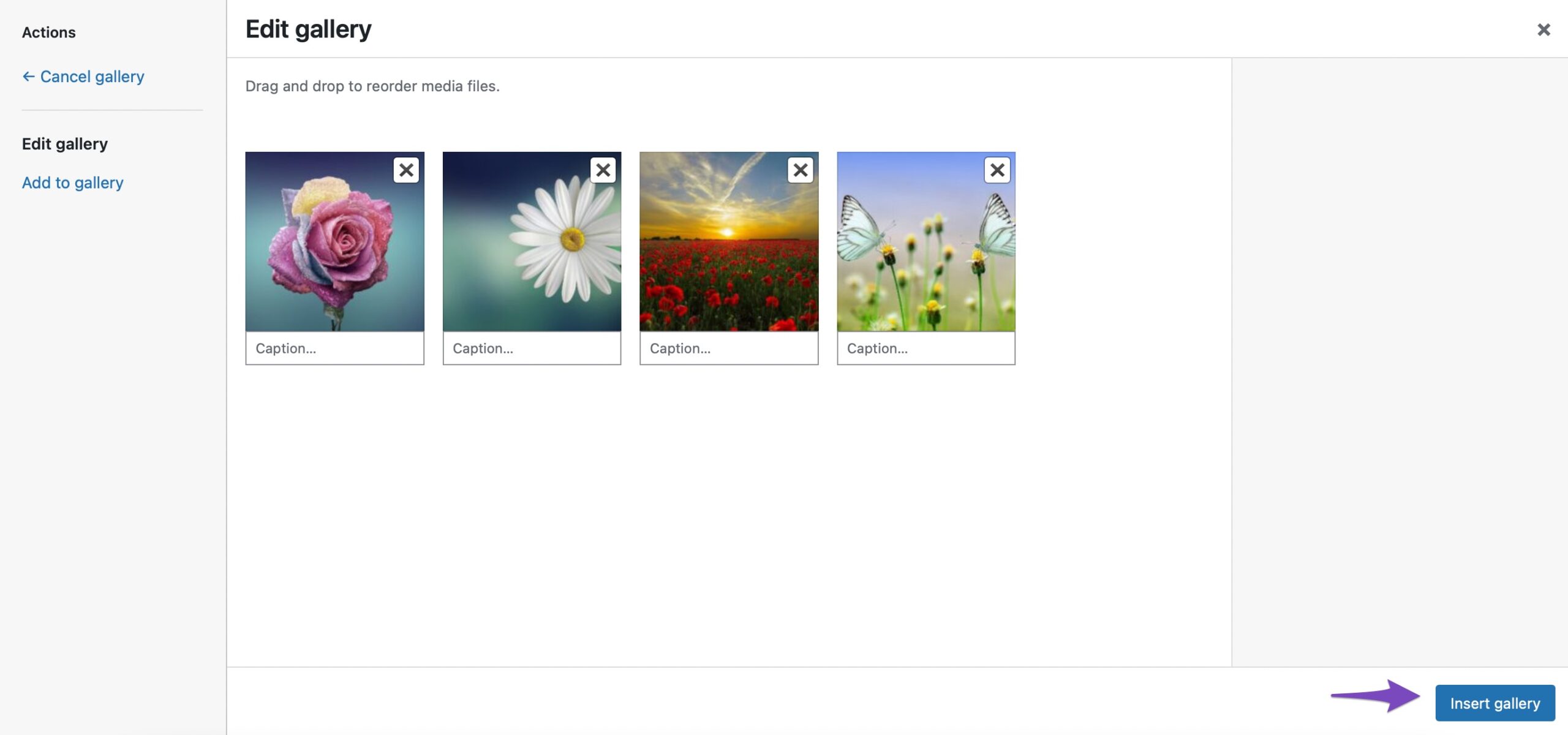
Task: Click the remove icon on butterfly image
Action: tap(997, 170)
